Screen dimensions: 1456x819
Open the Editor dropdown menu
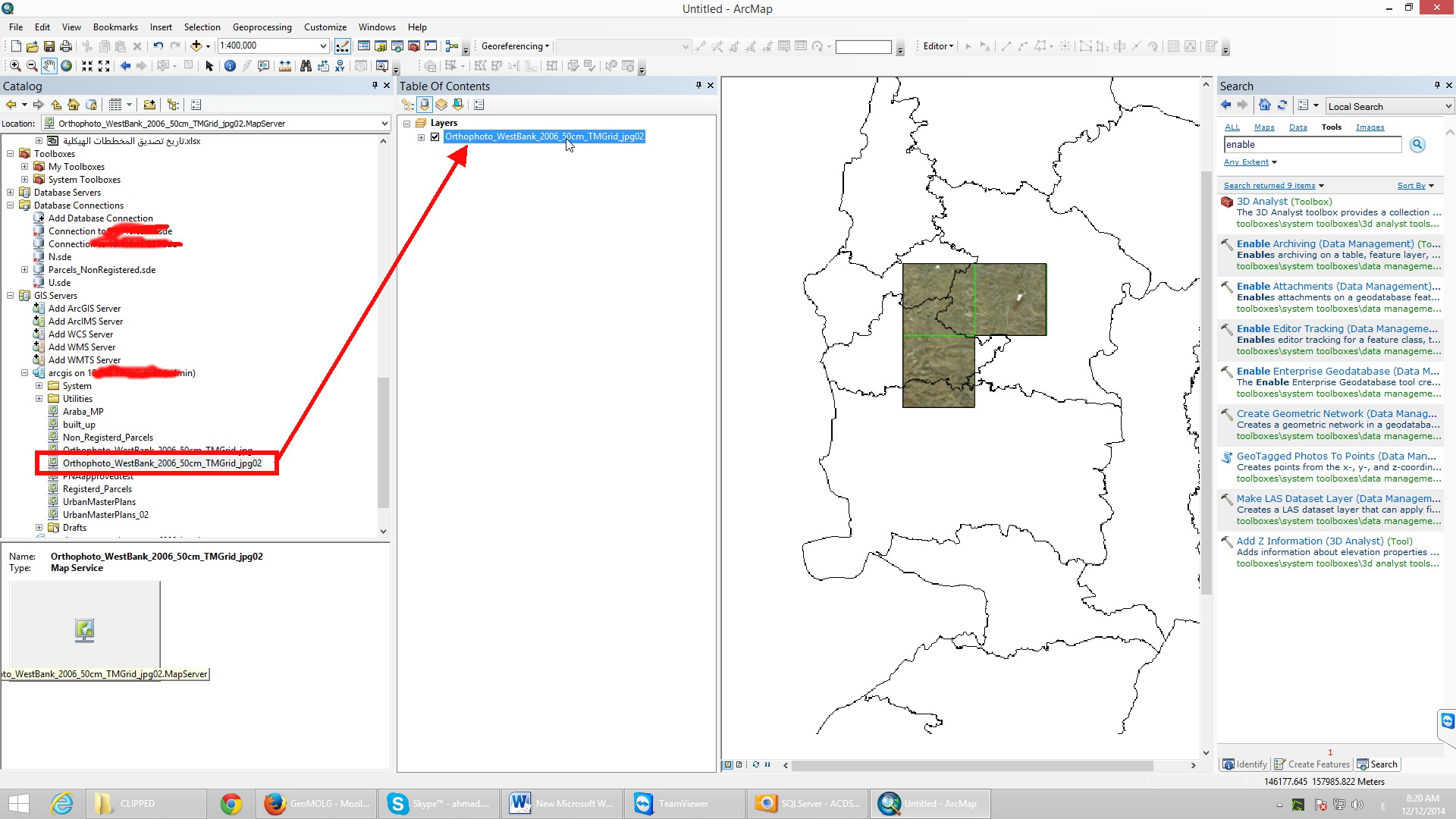(x=938, y=46)
